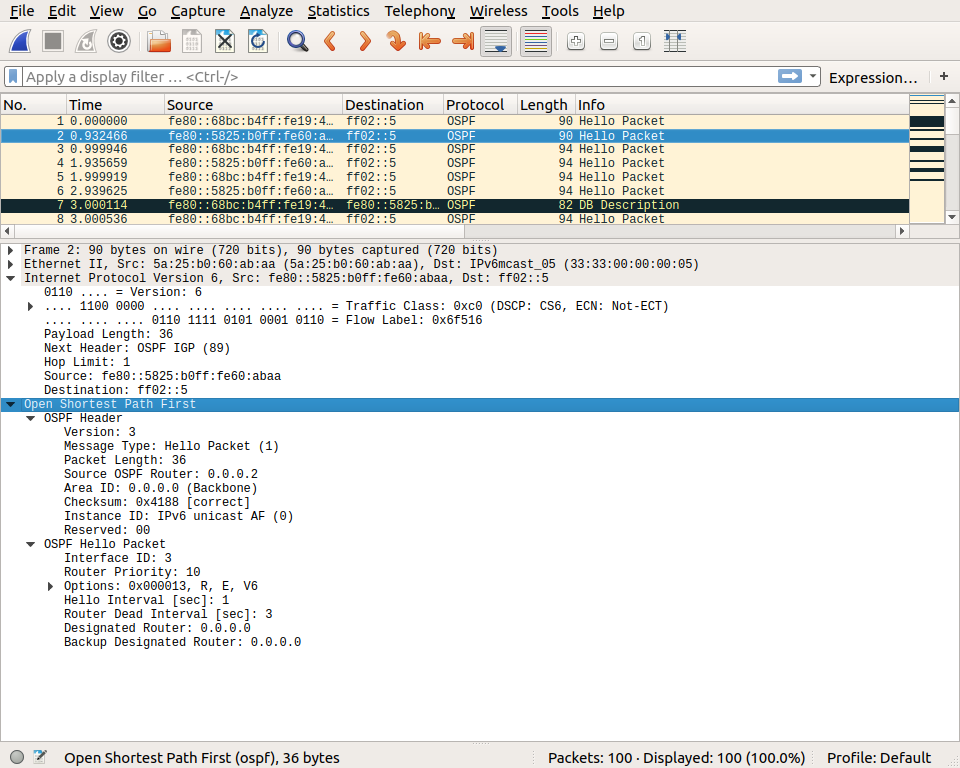Start capturing packets with shark fin icon

[x=20, y=42]
